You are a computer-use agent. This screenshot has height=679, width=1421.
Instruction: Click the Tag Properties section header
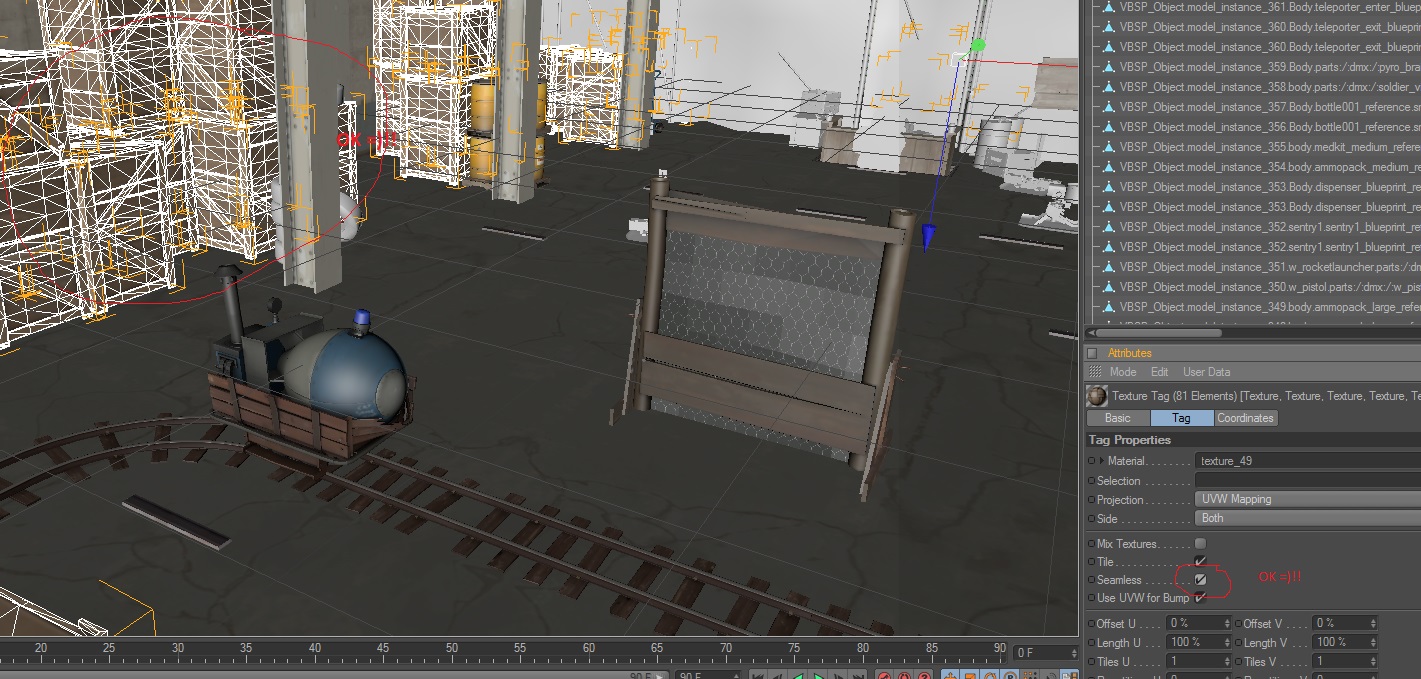point(1253,440)
